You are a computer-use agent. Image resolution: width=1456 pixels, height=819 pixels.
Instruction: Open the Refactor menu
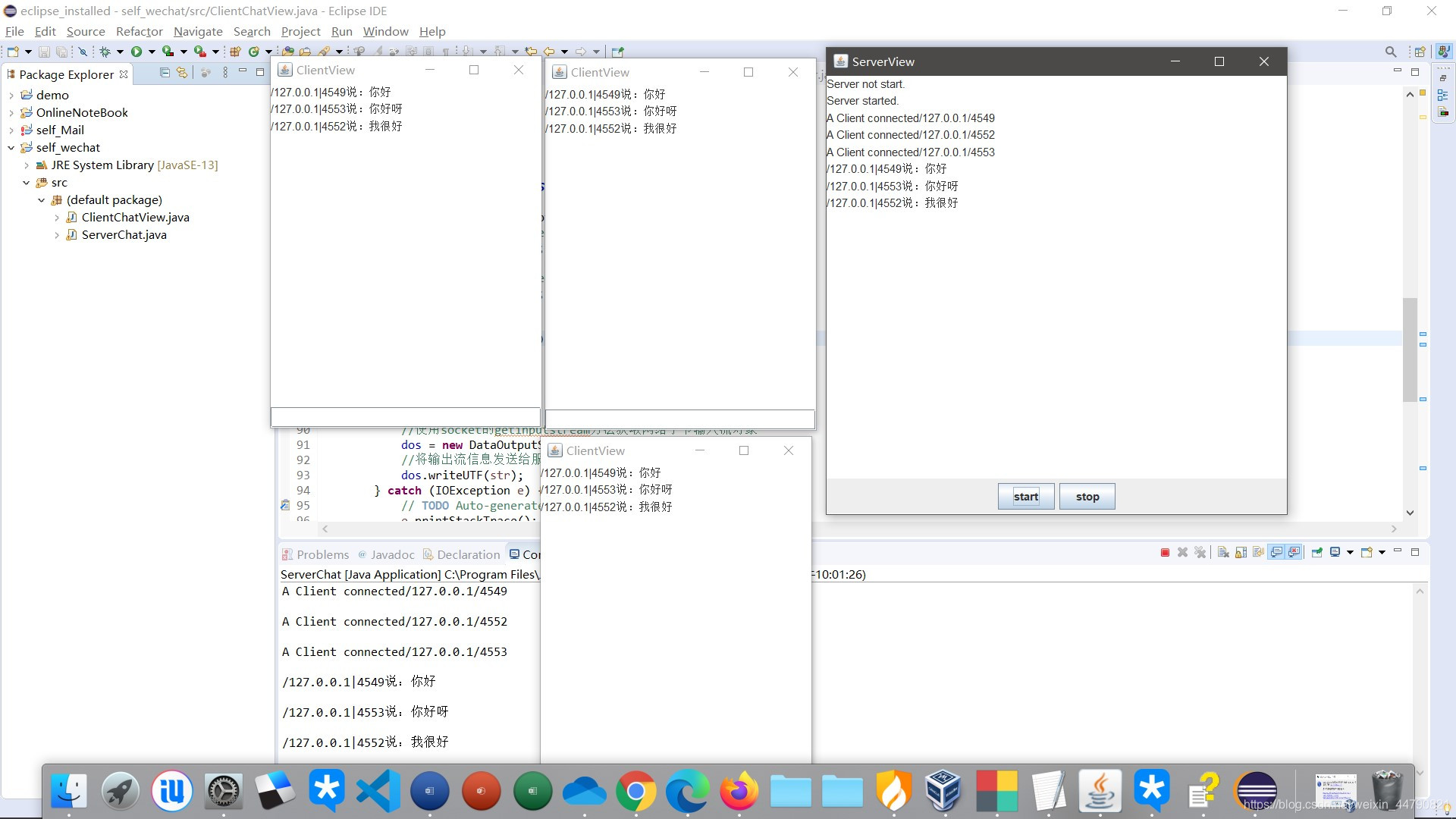(139, 31)
